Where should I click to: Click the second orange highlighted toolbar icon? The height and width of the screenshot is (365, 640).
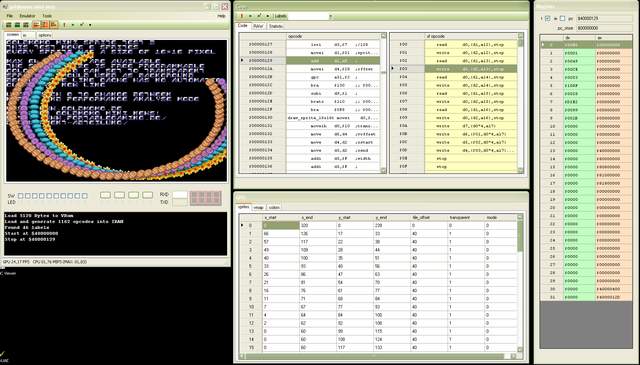(45, 25)
